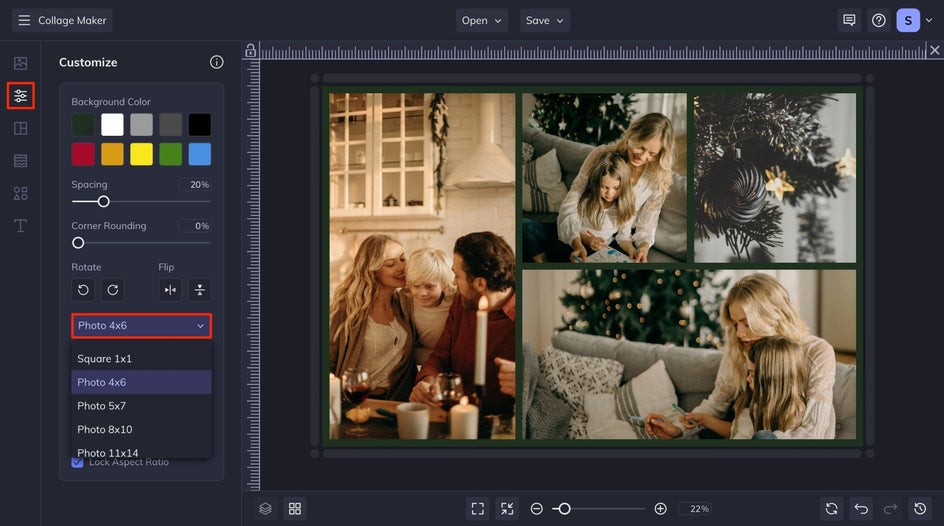This screenshot has width=944, height=526.
Task: Open the Image Manager sidebar tab
Action: (20, 63)
